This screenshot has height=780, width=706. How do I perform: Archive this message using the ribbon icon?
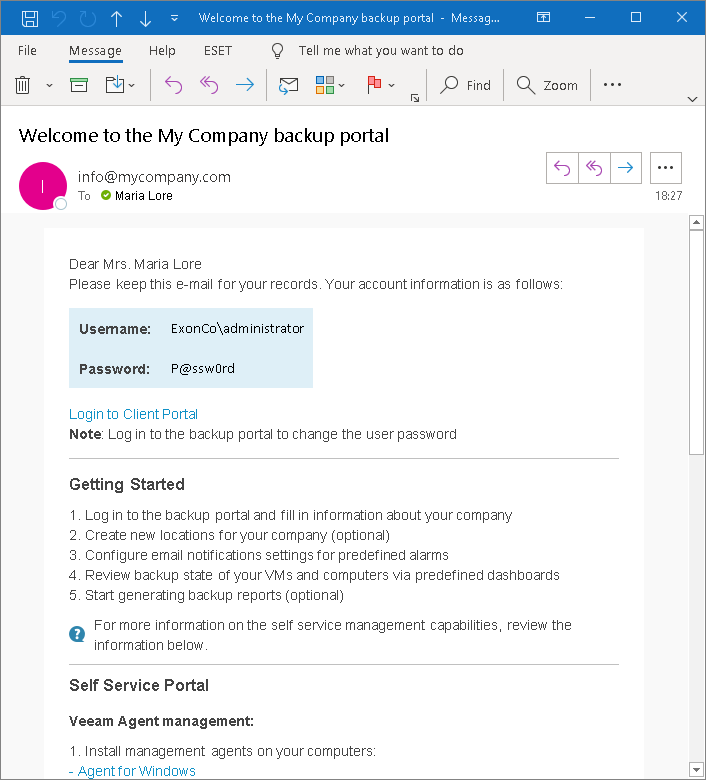pos(79,85)
